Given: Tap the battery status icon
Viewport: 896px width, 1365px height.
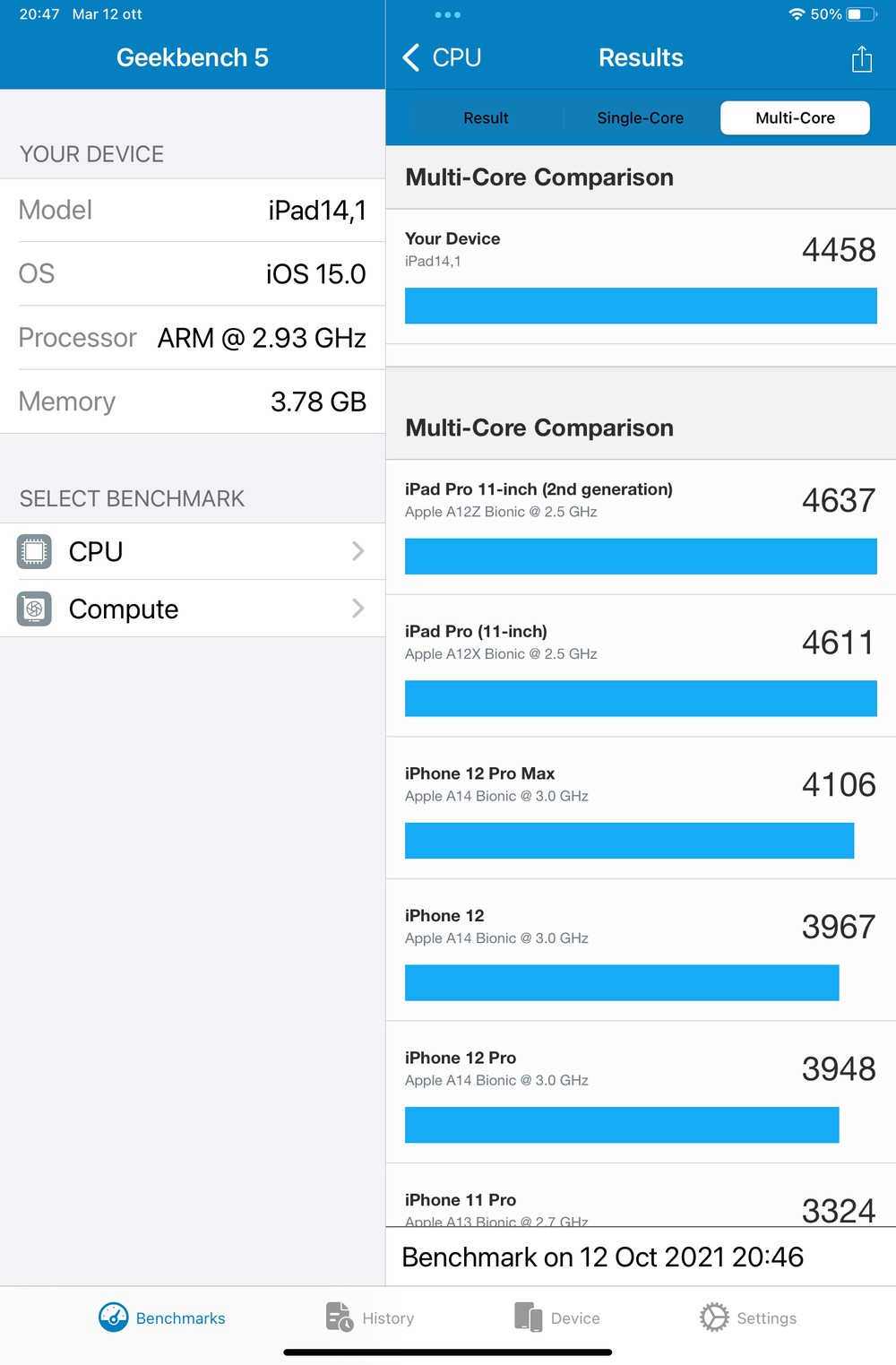Looking at the screenshot, I should click(861, 14).
